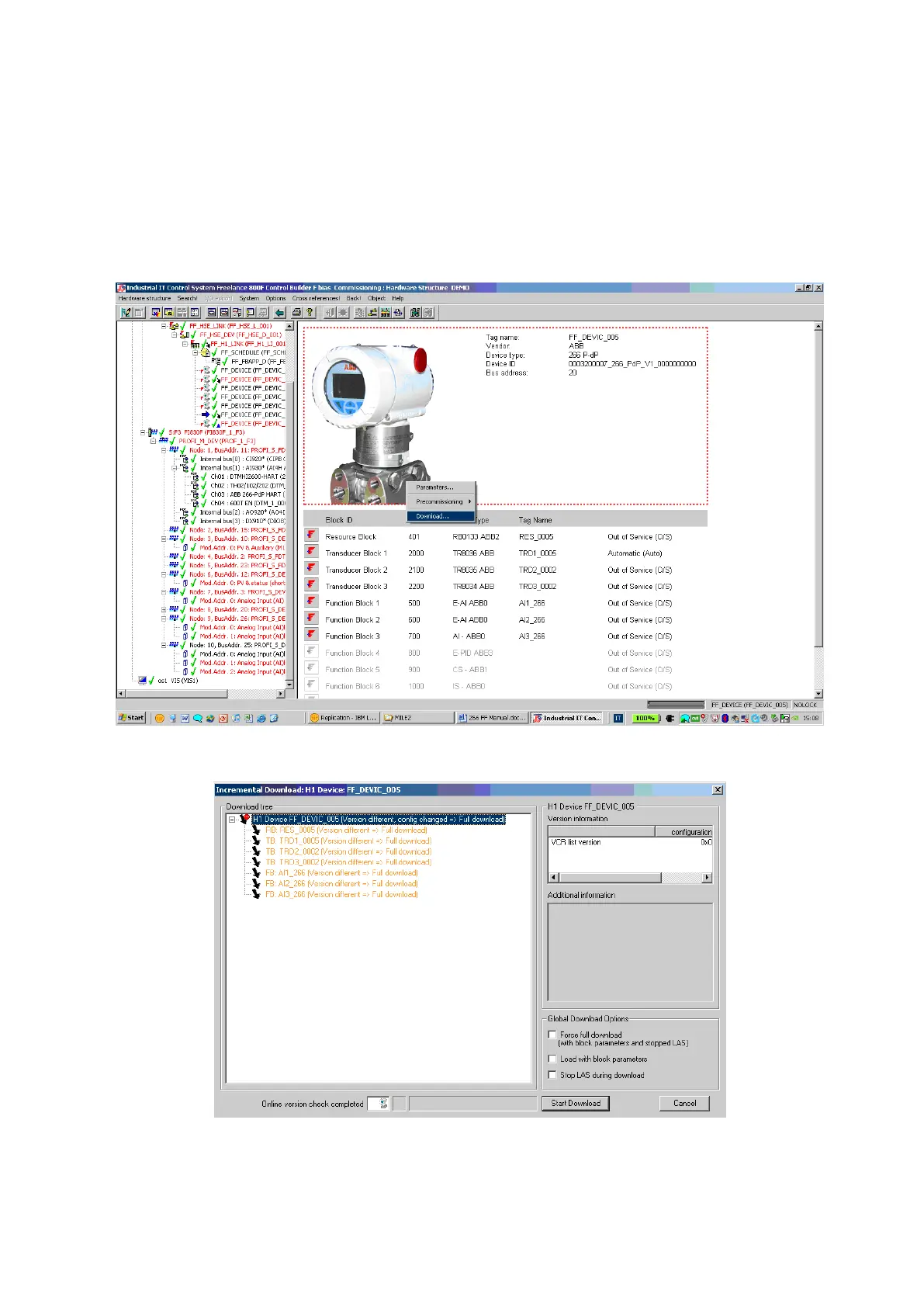Click the Version information horizontal scrollbar
The image size is (924, 1307).
point(630,878)
